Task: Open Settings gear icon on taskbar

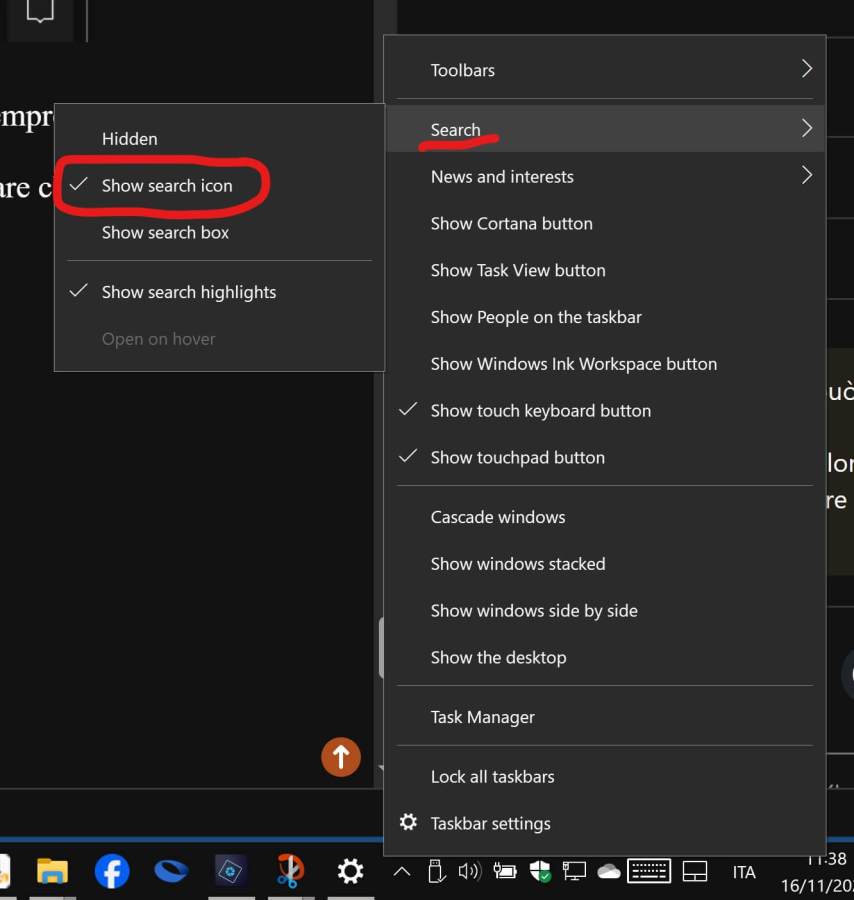Action: click(350, 871)
